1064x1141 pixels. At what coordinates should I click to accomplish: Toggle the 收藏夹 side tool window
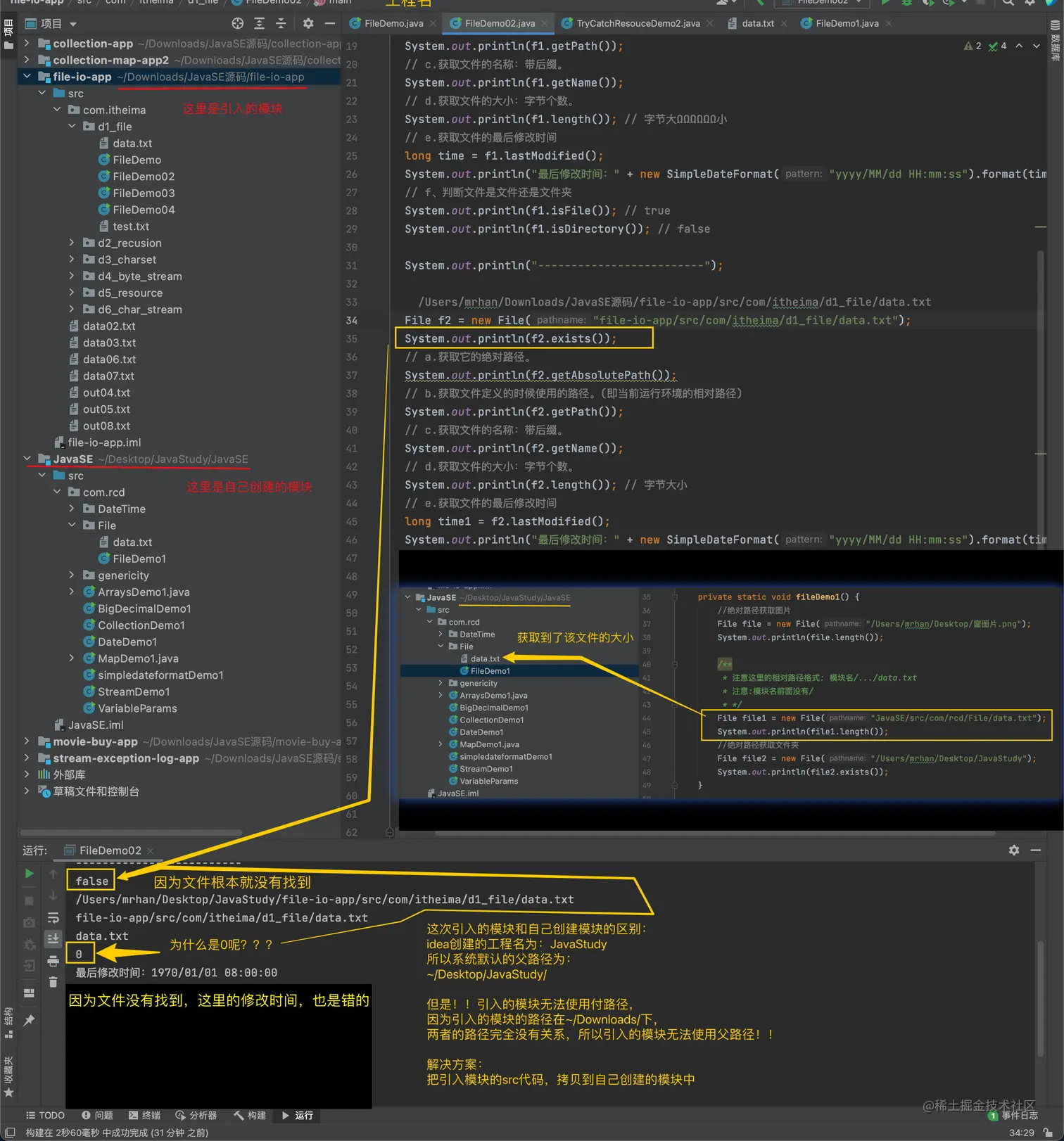[x=8, y=1076]
